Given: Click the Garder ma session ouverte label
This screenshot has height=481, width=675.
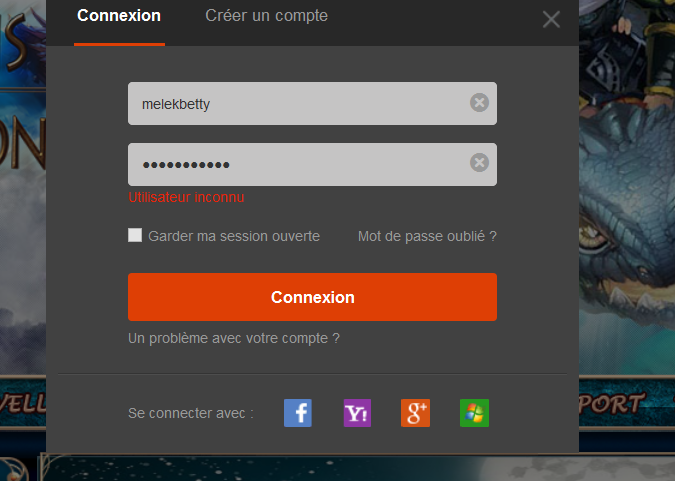Looking at the screenshot, I should coord(234,236).
